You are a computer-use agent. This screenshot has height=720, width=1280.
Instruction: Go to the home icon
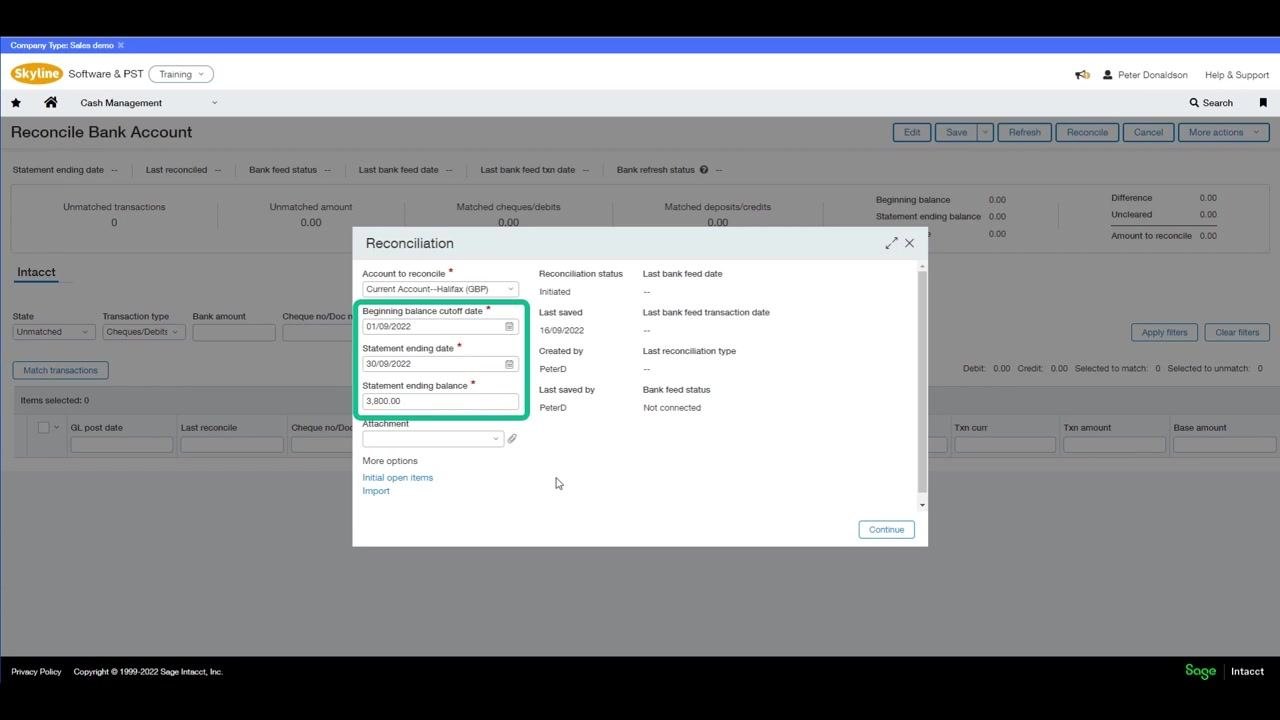tap(50, 102)
